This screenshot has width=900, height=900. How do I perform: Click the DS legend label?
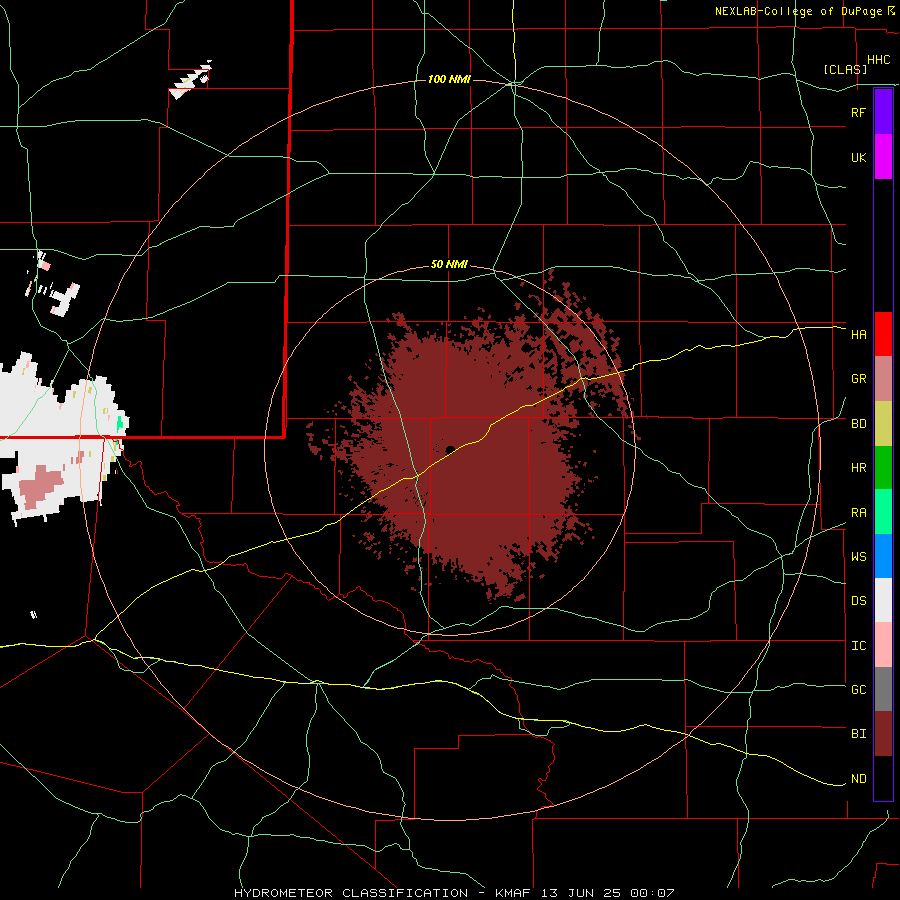coord(858,601)
